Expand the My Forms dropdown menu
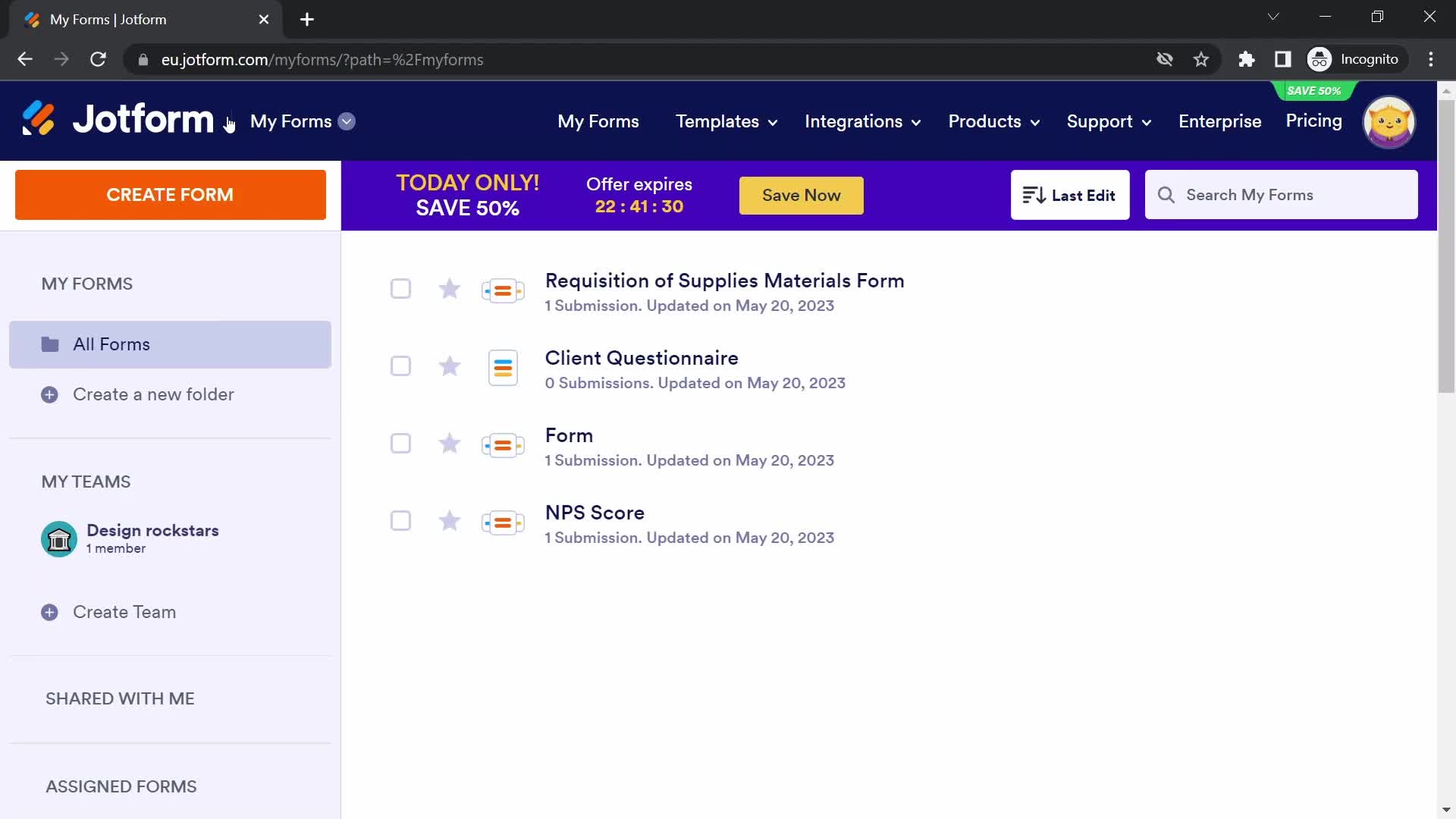 tap(347, 122)
